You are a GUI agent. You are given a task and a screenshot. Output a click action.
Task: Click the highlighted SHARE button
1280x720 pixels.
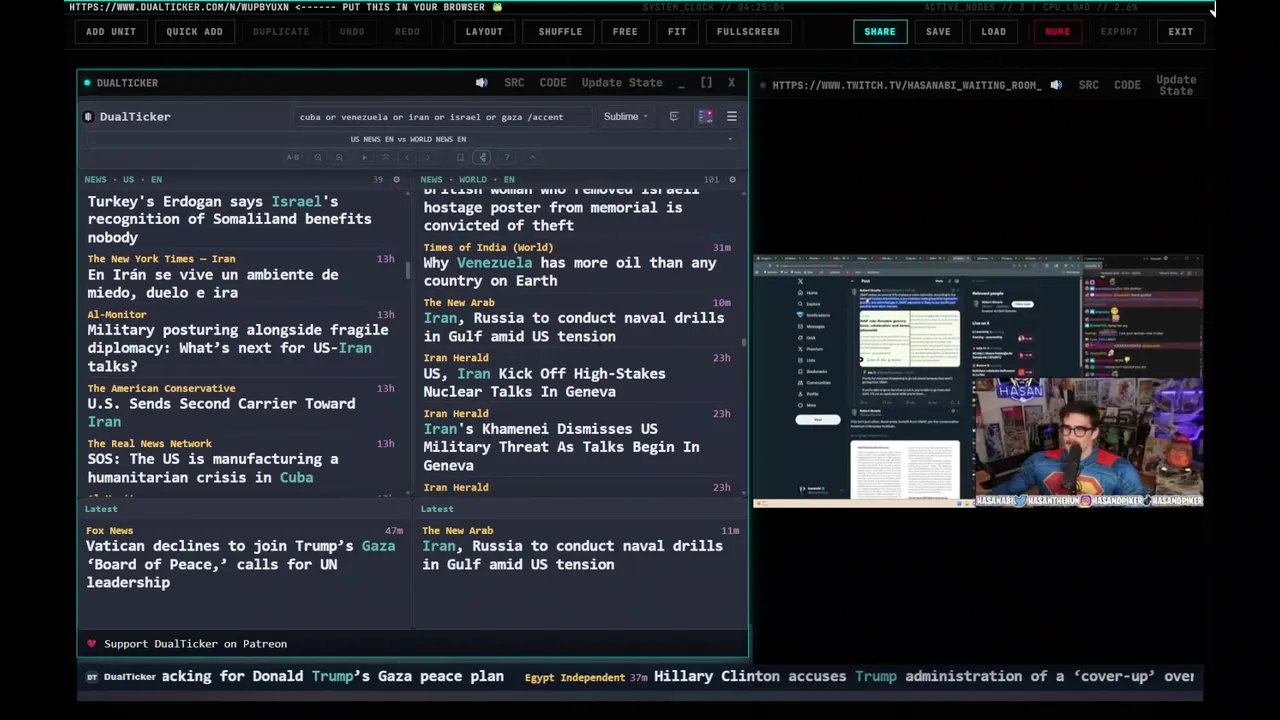pyautogui.click(x=880, y=31)
